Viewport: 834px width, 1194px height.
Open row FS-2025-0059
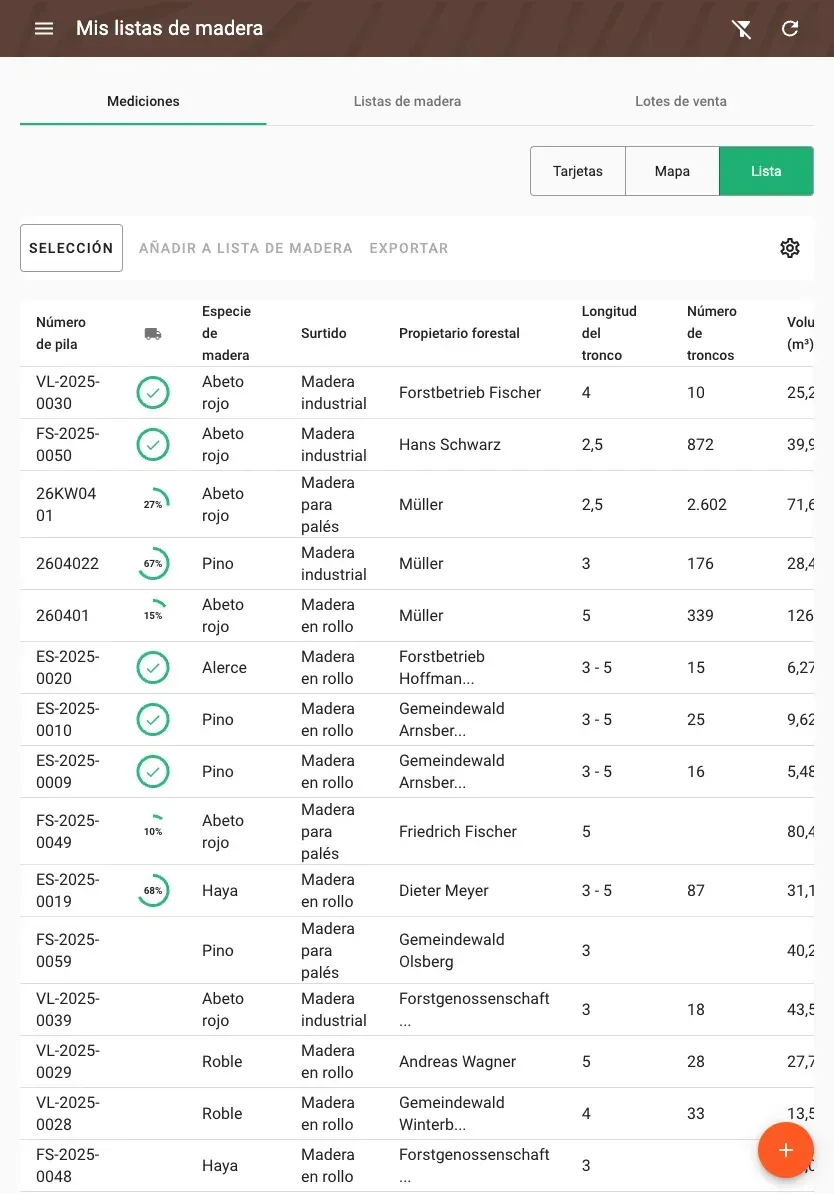point(417,950)
